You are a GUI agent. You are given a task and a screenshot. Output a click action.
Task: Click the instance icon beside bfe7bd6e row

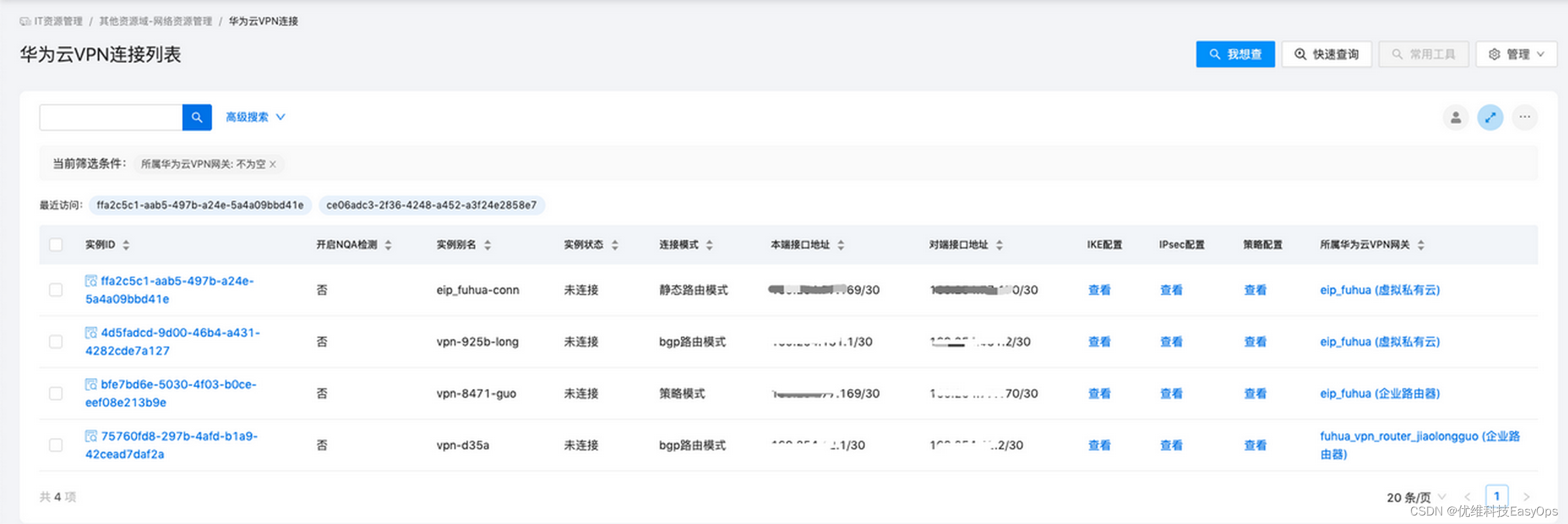coord(91,384)
